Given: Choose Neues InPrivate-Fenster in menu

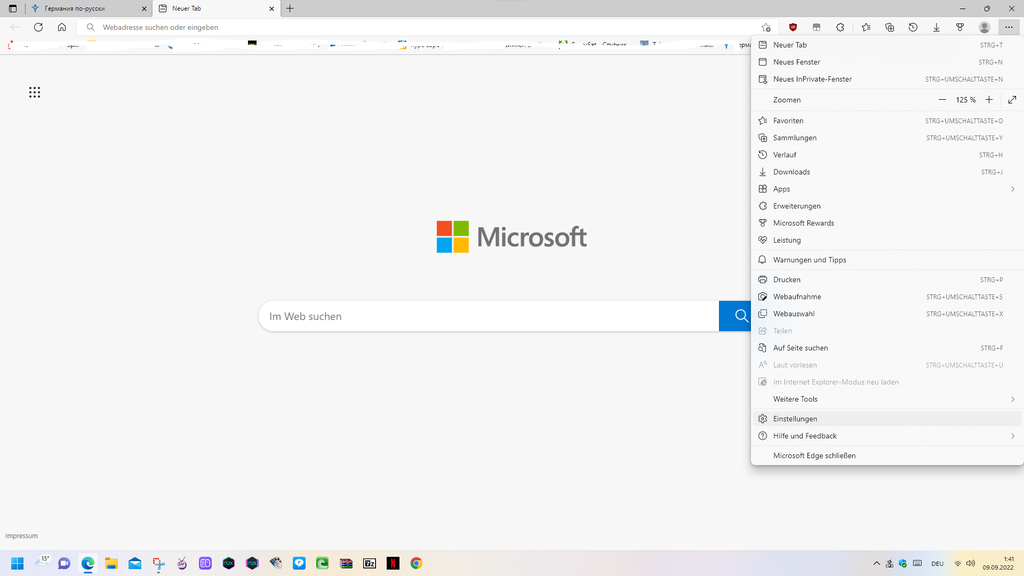Looking at the screenshot, I should pos(887,79).
